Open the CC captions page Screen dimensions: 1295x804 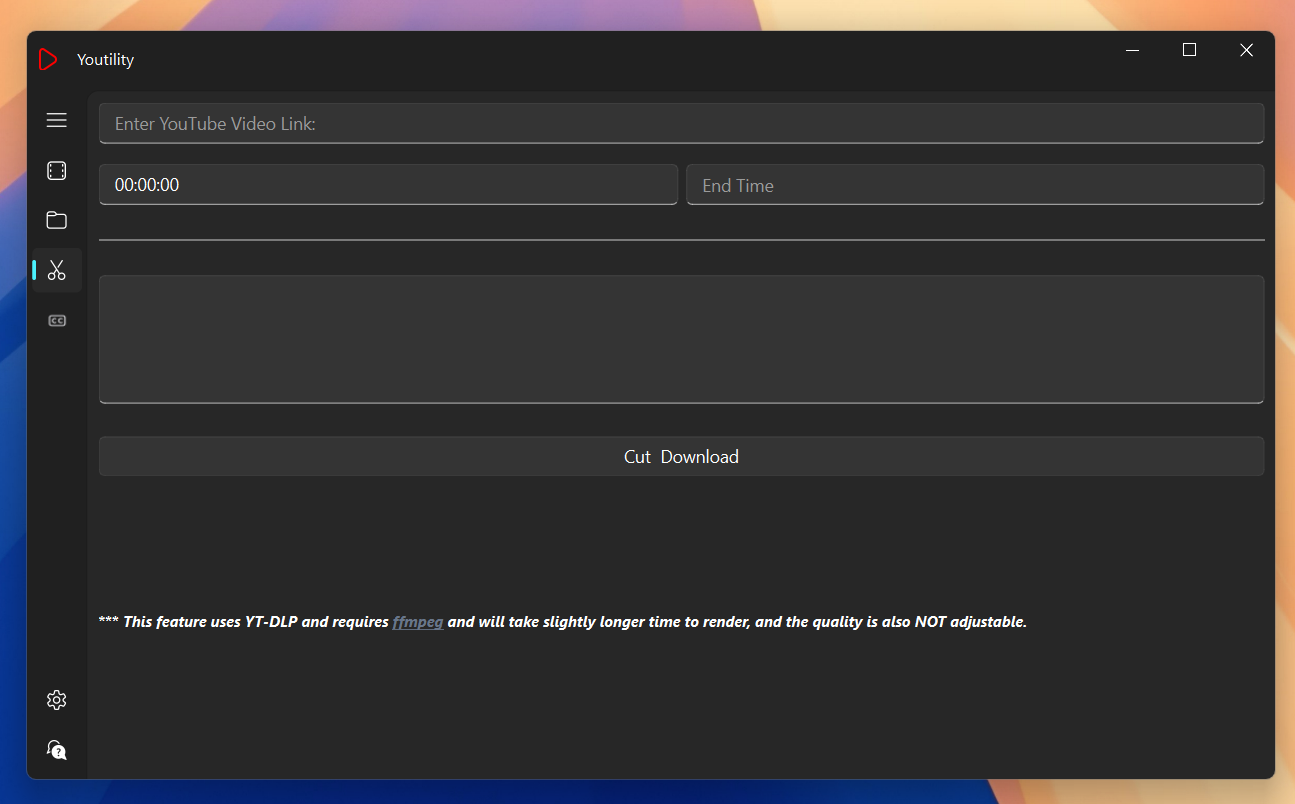[57, 320]
